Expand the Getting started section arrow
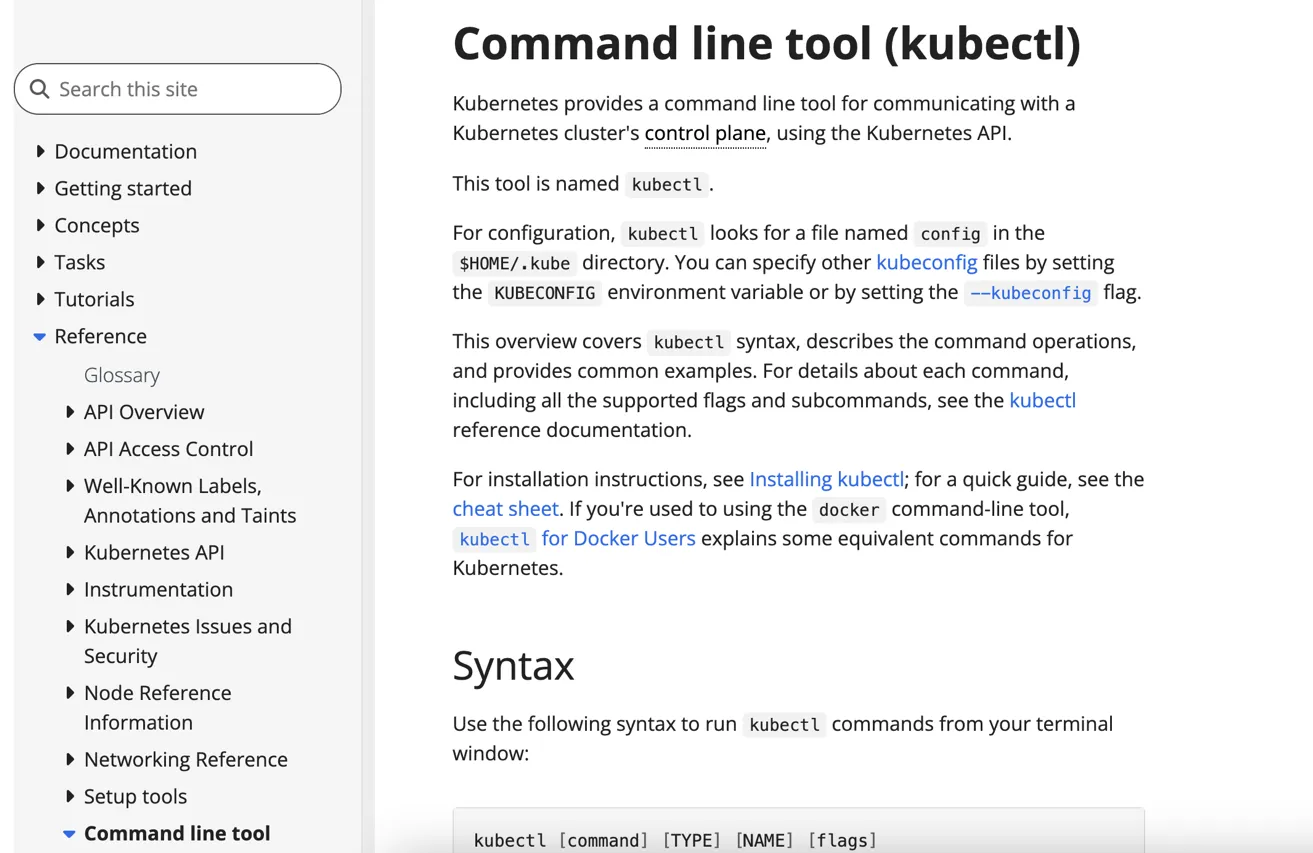Image resolution: width=1313 pixels, height=853 pixels. [40, 188]
